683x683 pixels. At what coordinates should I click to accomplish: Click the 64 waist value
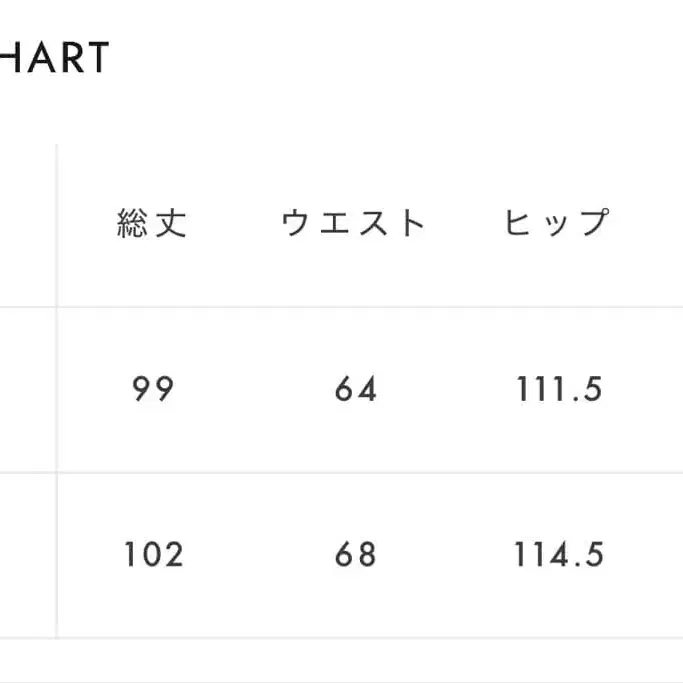356,389
